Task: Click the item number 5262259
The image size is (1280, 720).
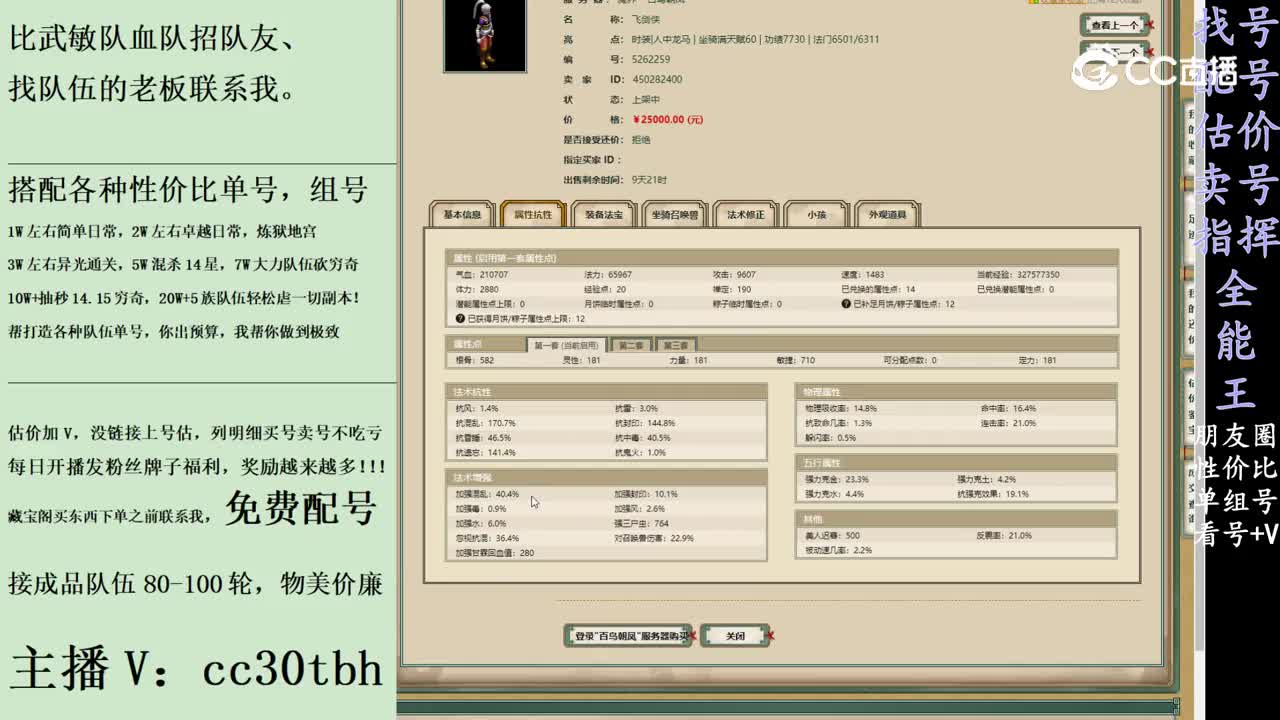Action: [x=651, y=60]
